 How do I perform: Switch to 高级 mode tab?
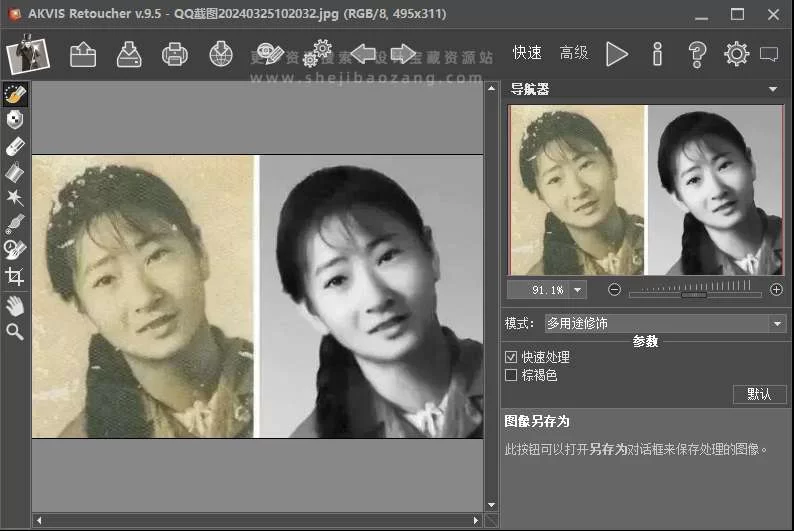click(574, 53)
